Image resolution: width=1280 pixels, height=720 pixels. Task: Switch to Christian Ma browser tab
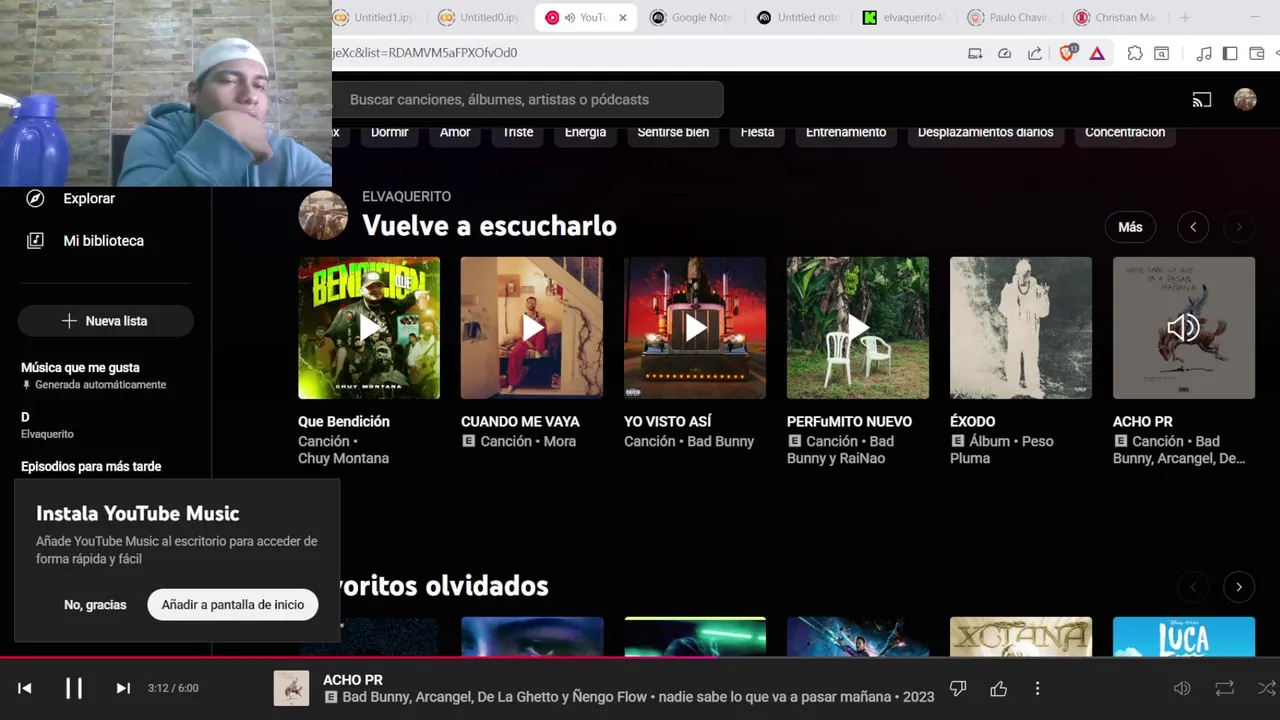click(x=1115, y=17)
